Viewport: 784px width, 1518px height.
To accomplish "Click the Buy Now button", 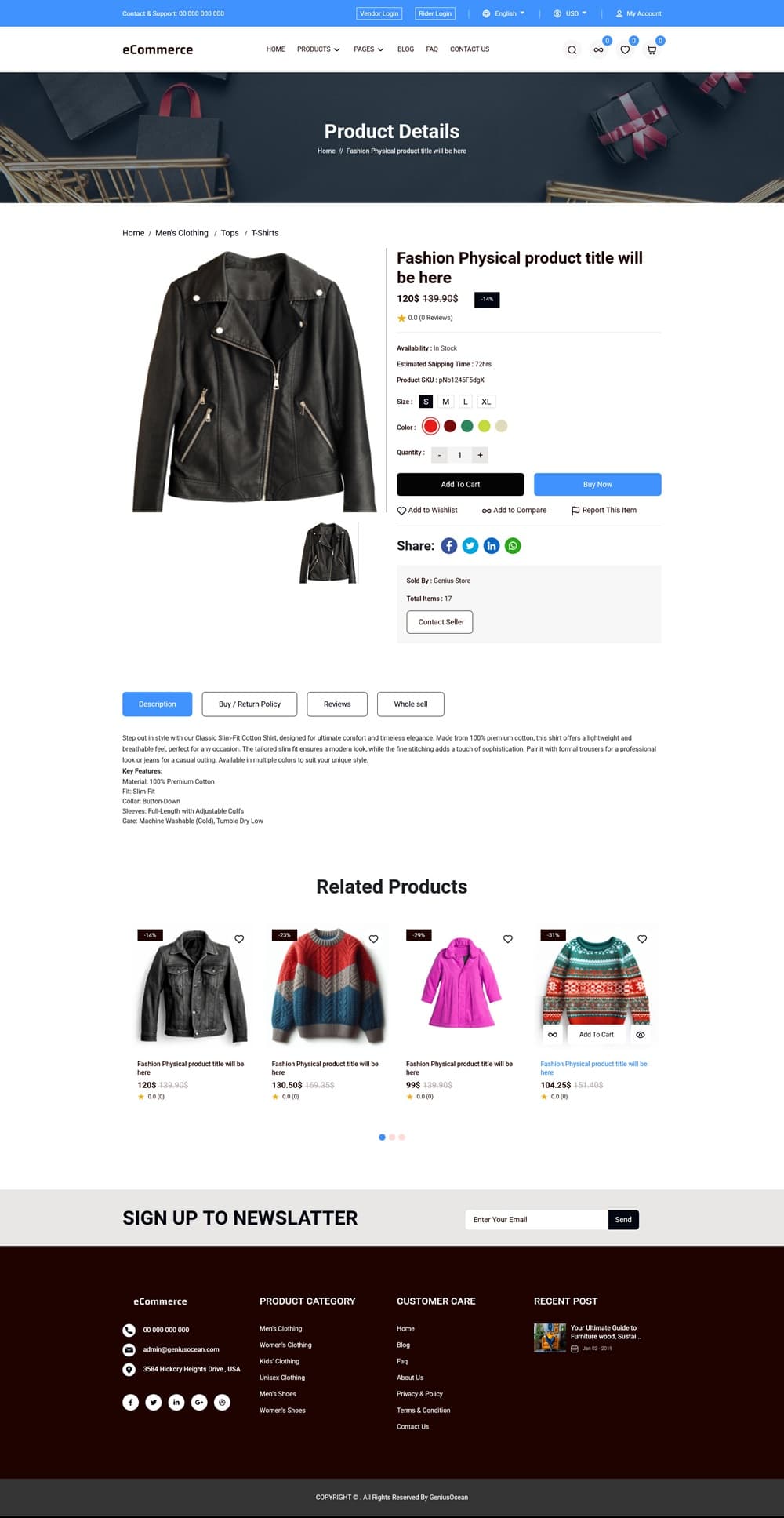I will [x=597, y=484].
